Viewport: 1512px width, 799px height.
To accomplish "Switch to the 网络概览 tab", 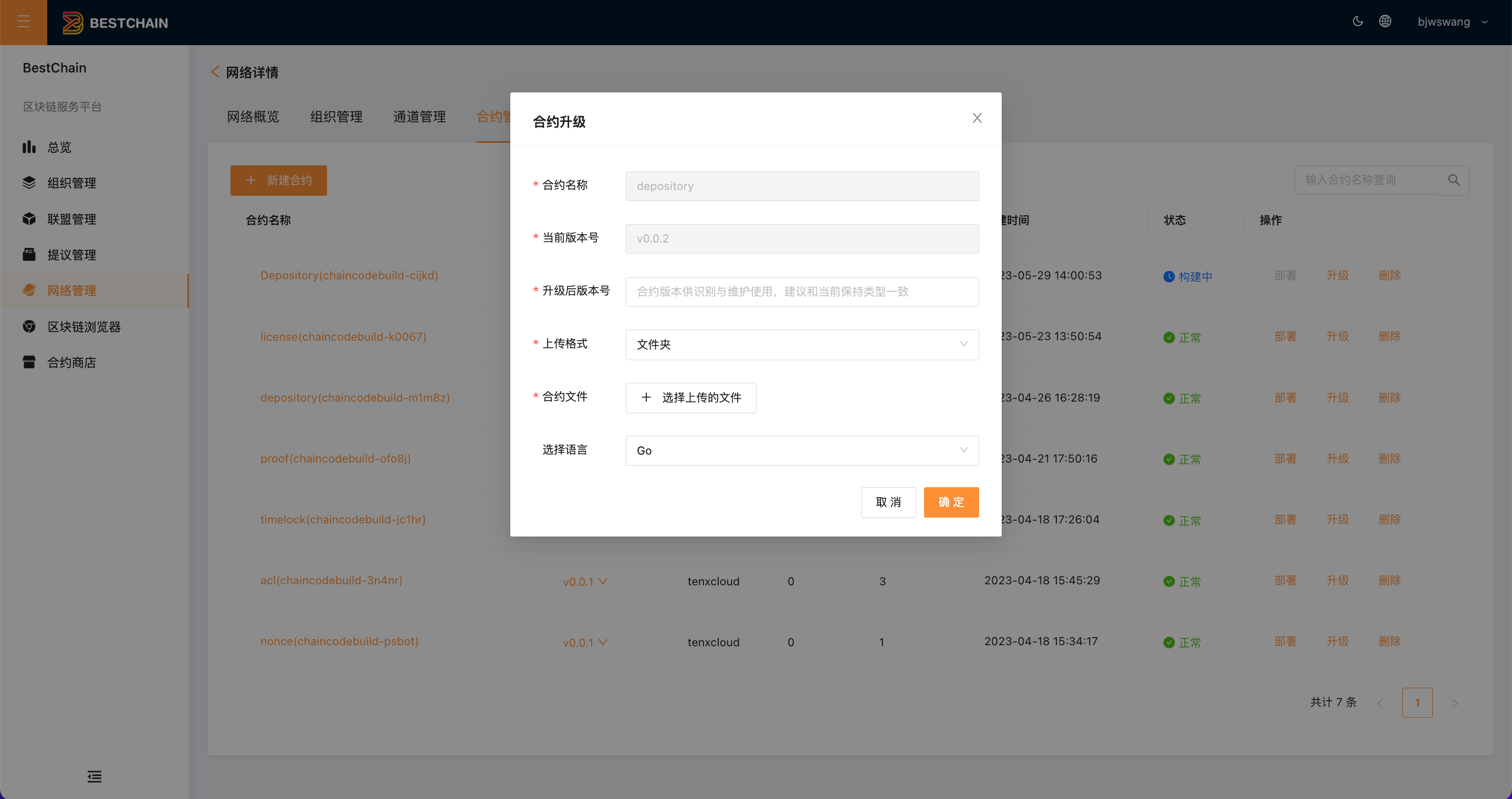I will point(253,117).
